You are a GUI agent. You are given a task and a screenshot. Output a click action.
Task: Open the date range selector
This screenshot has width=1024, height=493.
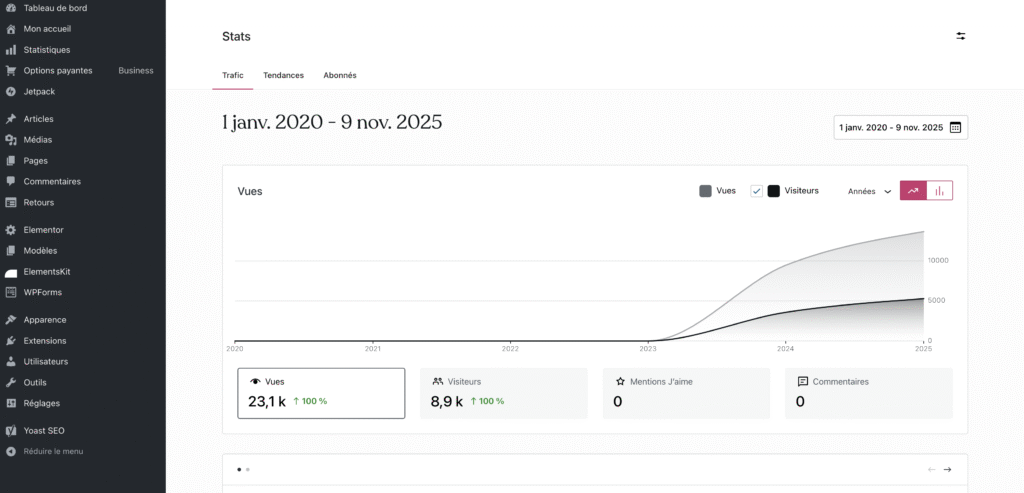900,128
